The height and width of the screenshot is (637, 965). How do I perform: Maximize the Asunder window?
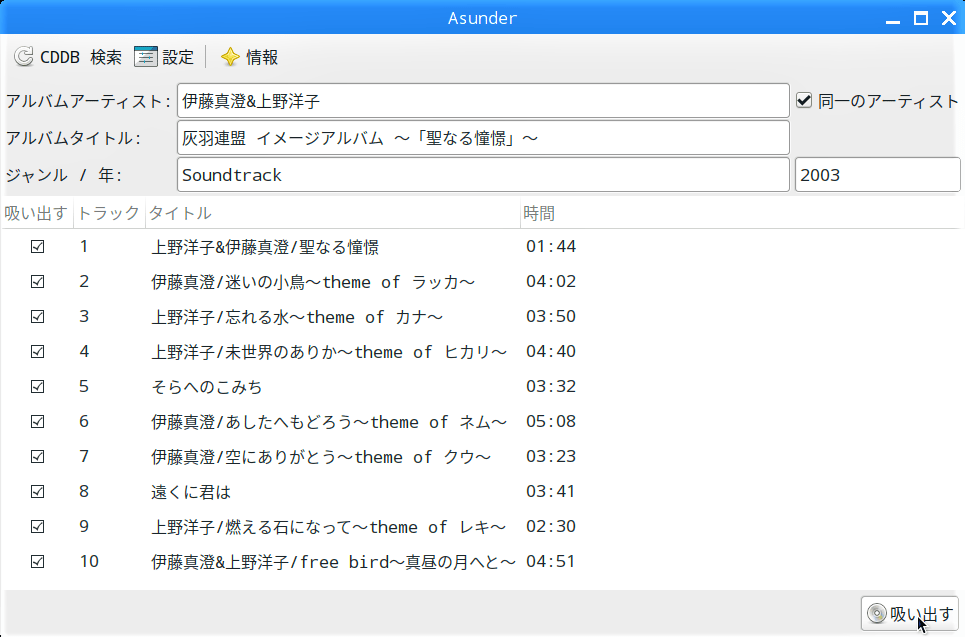tap(921, 18)
